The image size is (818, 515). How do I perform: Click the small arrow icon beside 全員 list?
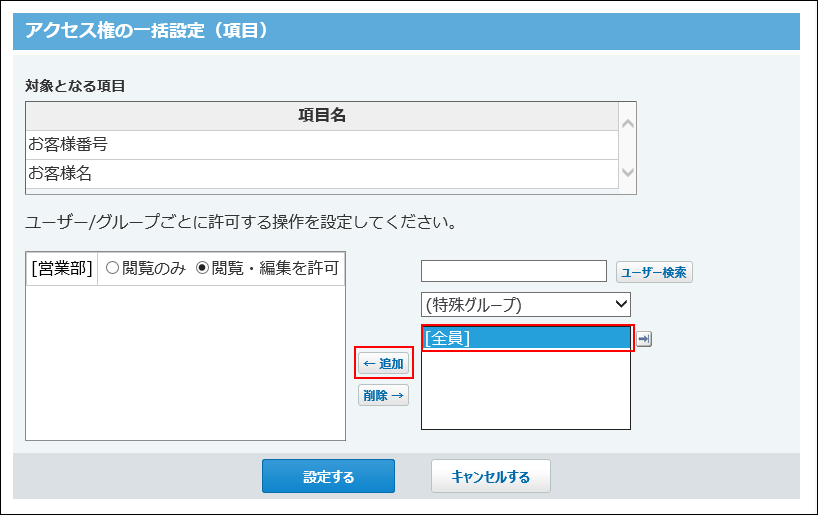click(644, 339)
